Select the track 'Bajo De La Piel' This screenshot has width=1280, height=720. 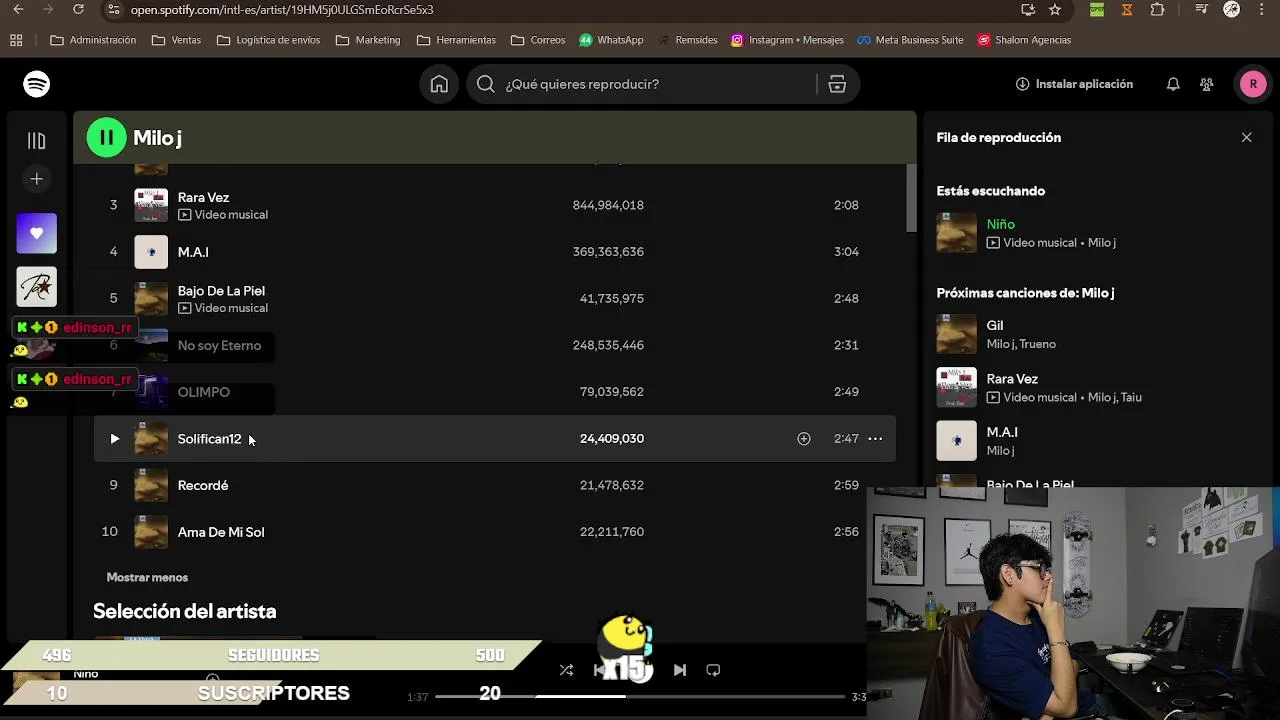pos(221,291)
